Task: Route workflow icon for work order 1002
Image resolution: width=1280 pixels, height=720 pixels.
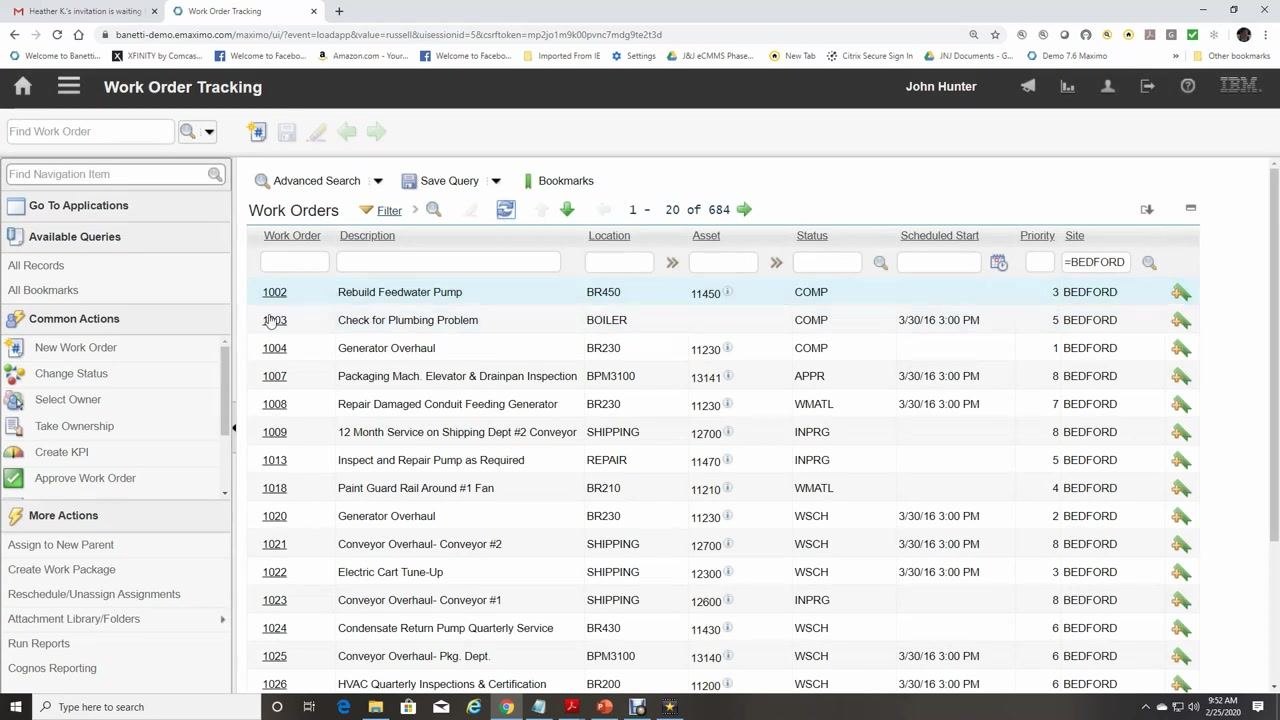Action: [1181, 292]
